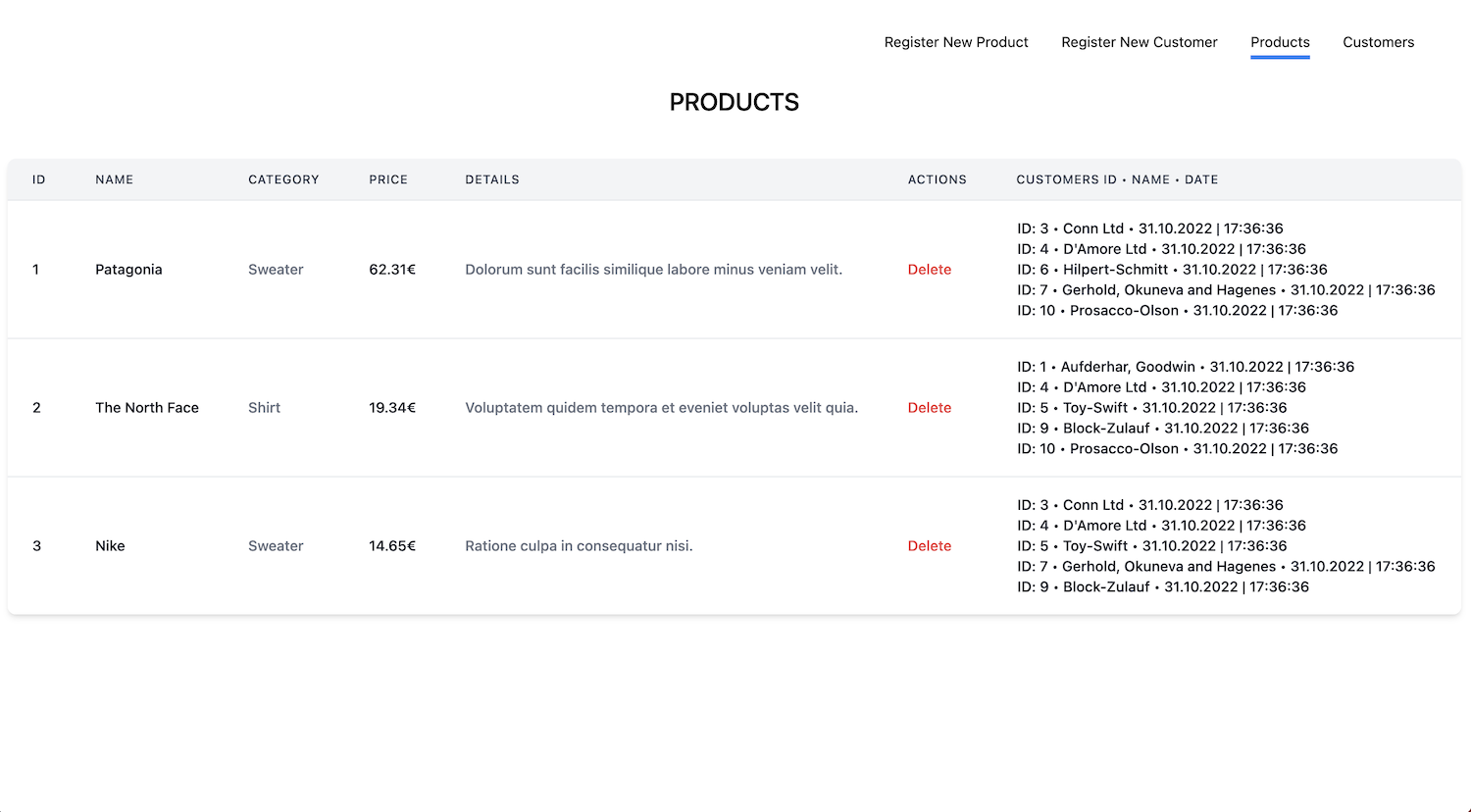
Task: Go to the Customers tab
Action: [x=1378, y=42]
